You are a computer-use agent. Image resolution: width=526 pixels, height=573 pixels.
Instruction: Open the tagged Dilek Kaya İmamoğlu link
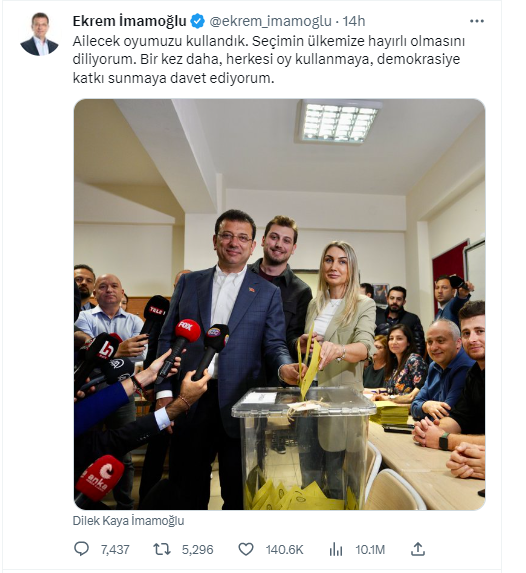click(128, 520)
